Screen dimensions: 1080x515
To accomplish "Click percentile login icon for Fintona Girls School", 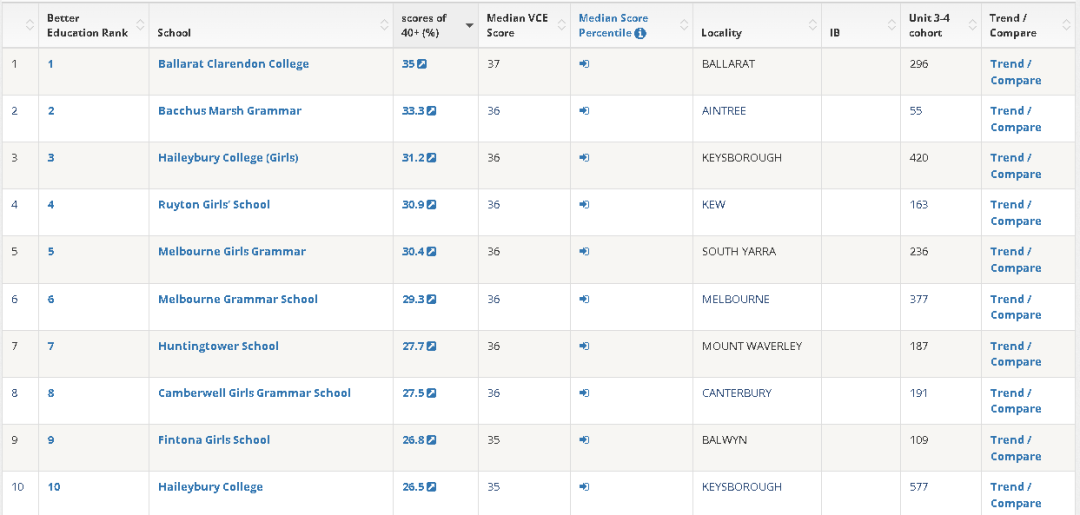I will [x=584, y=440].
